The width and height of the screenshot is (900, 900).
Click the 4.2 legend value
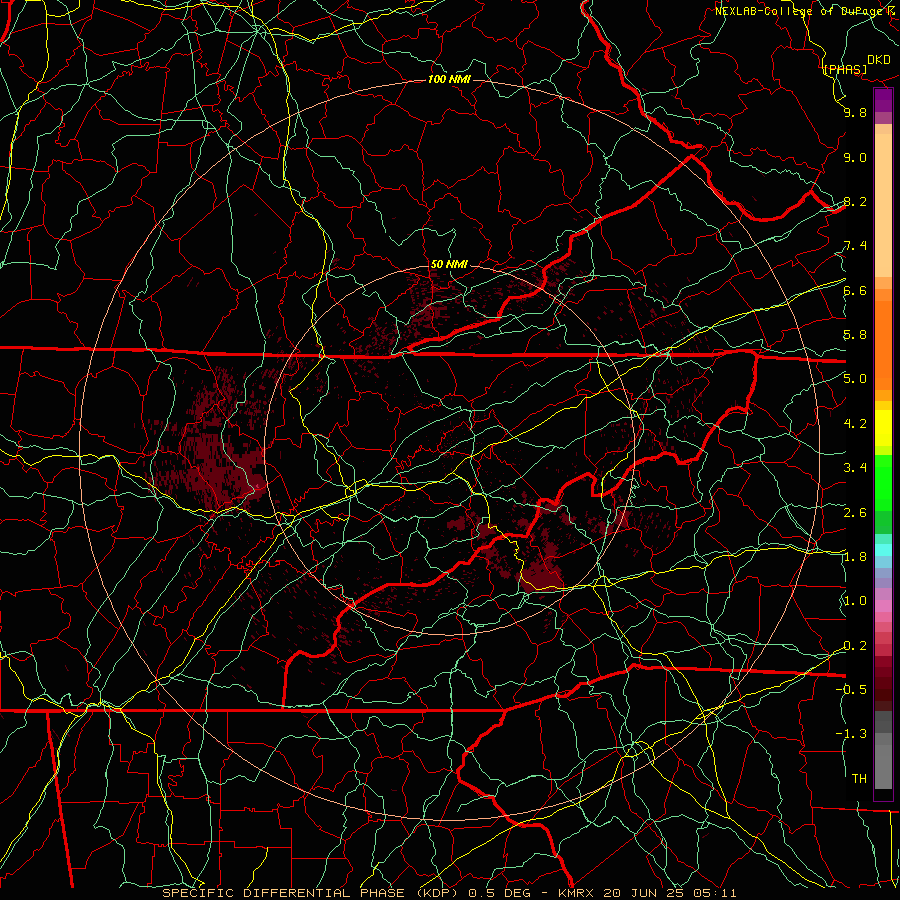coord(855,424)
